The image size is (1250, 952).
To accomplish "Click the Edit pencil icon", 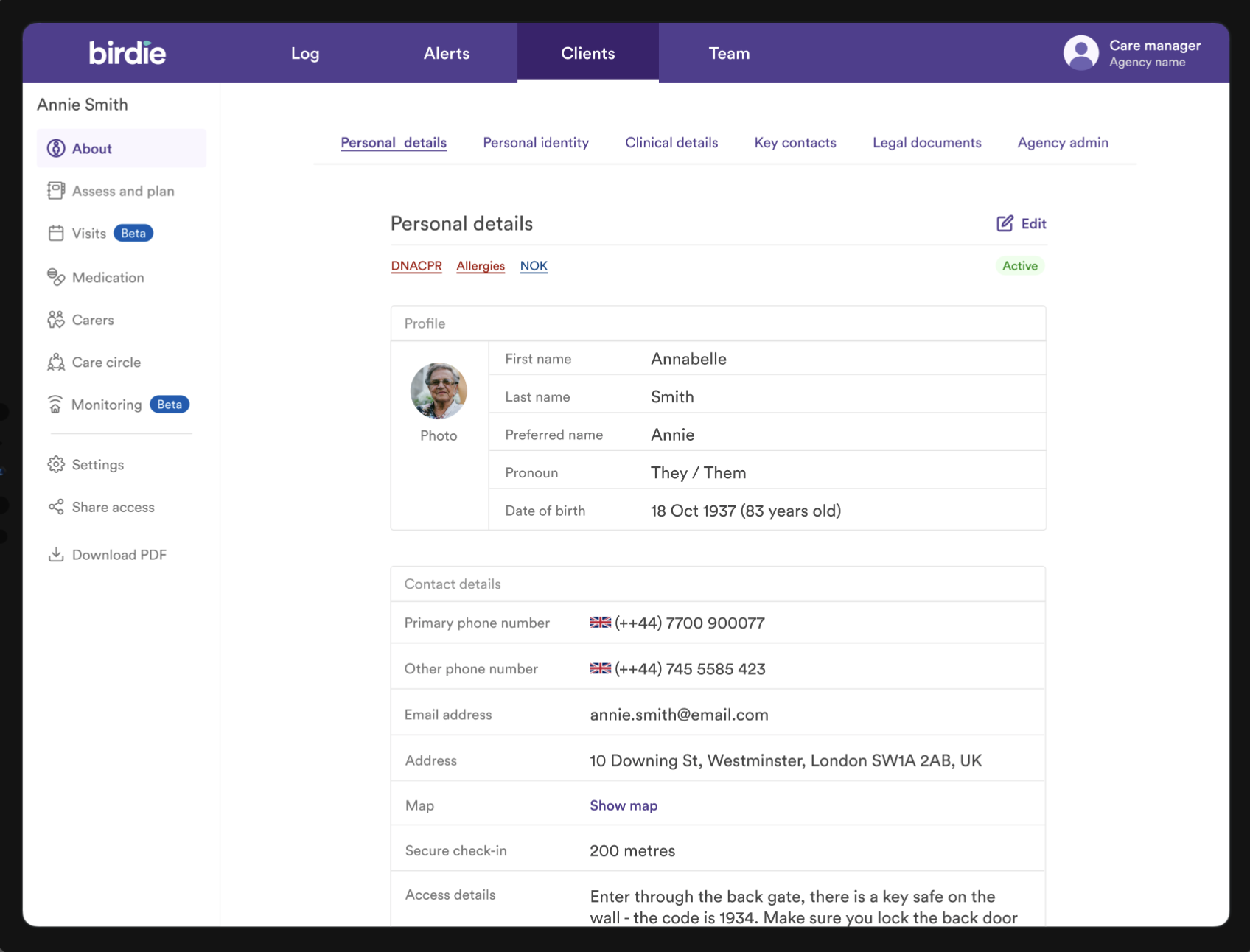I will tap(1005, 223).
